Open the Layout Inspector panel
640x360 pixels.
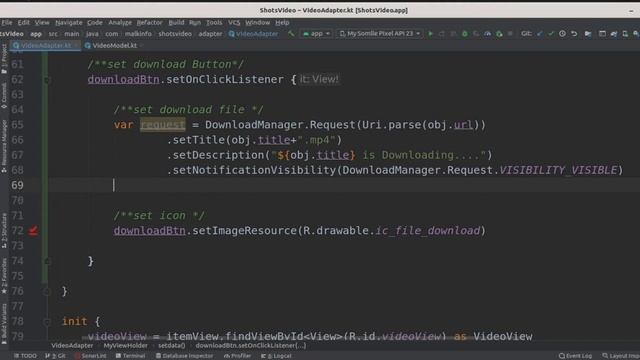[621, 356]
